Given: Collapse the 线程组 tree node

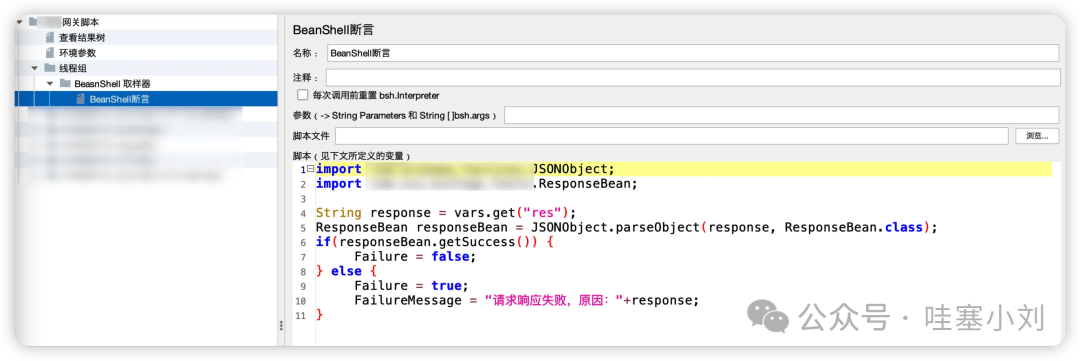Looking at the screenshot, I should pyautogui.click(x=34, y=68).
